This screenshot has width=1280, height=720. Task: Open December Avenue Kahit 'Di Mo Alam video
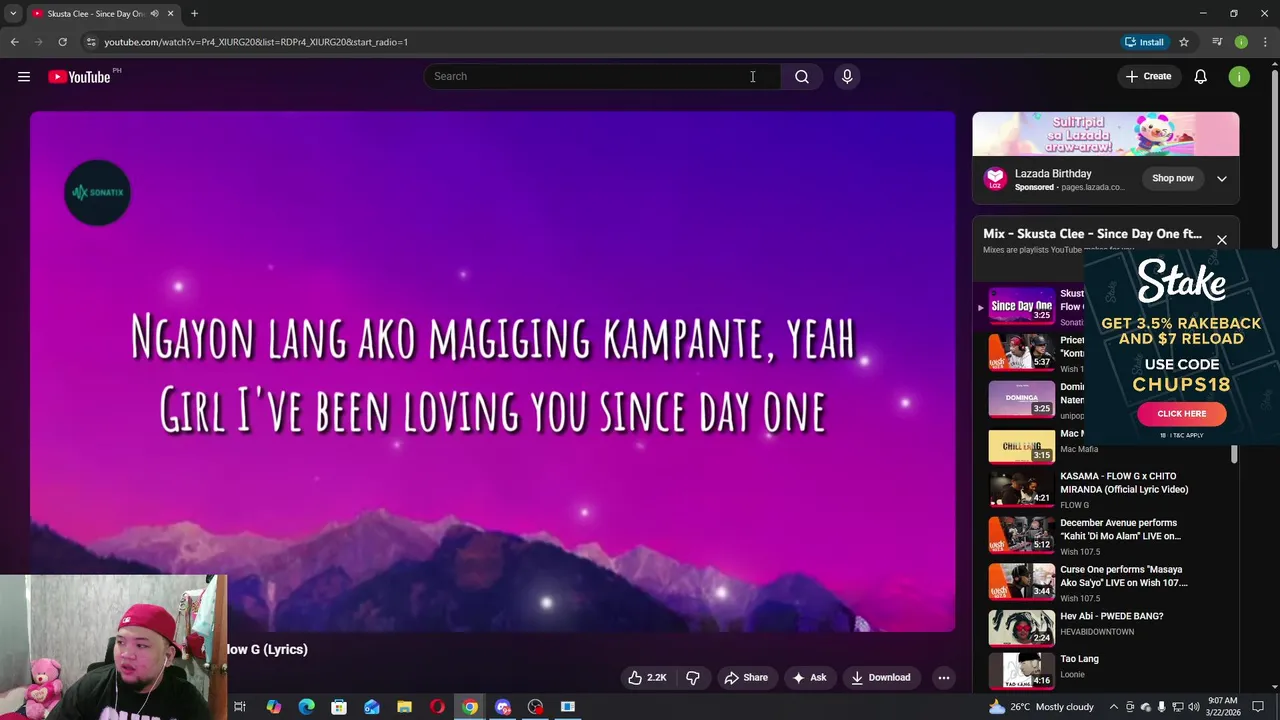[1120, 529]
